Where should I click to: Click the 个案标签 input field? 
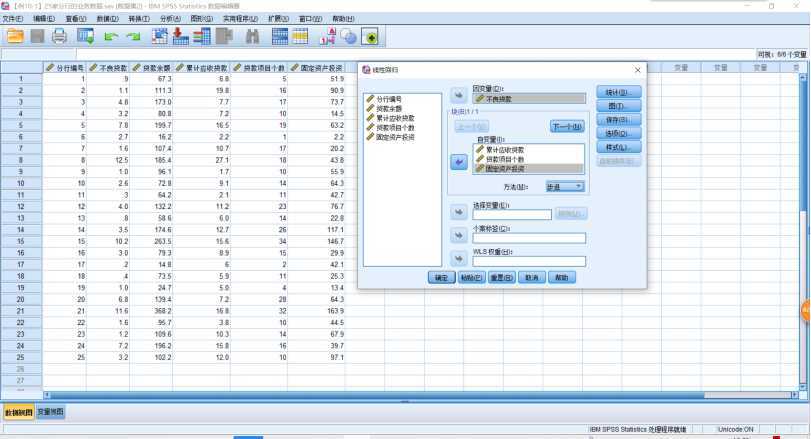coord(529,238)
